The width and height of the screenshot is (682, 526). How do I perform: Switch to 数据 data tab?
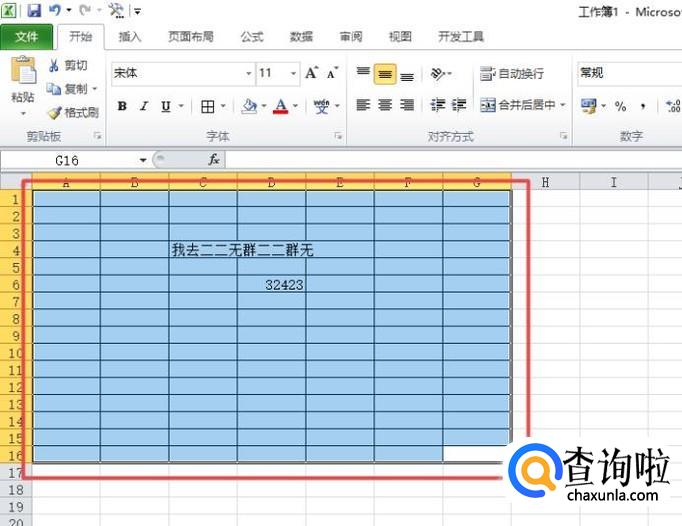(301, 37)
